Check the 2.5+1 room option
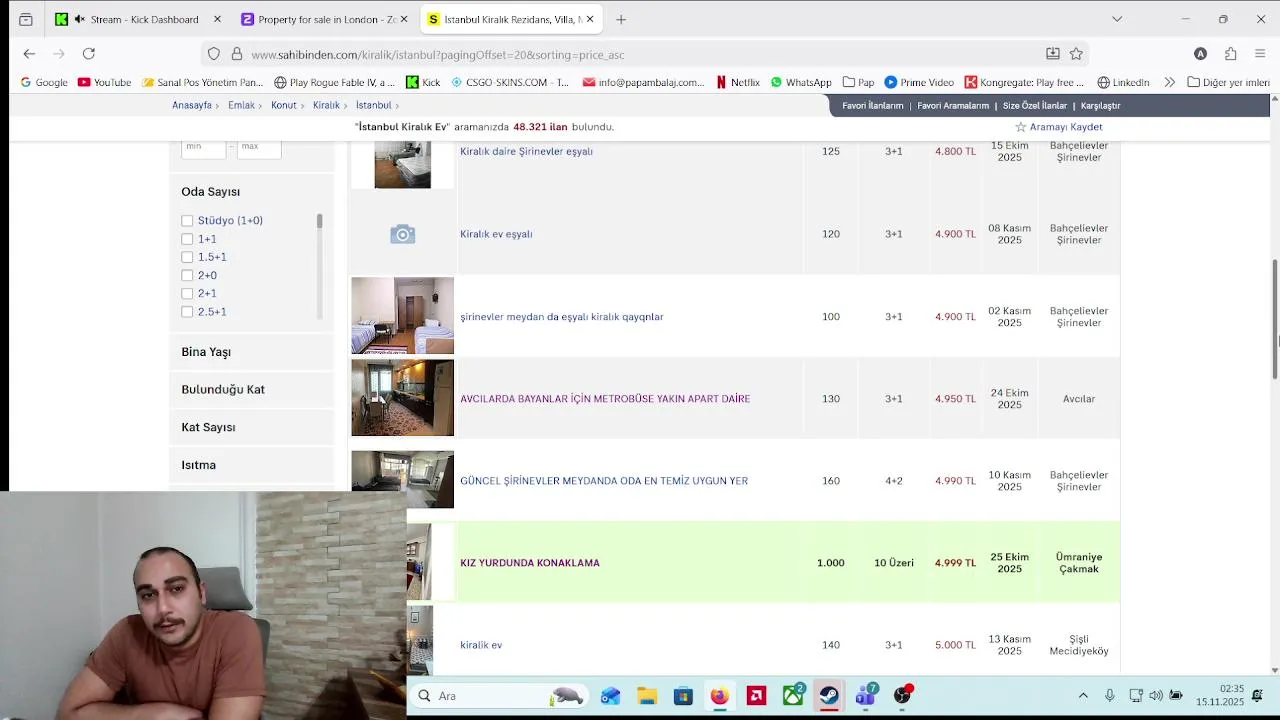This screenshot has width=1280, height=720. coord(187,312)
